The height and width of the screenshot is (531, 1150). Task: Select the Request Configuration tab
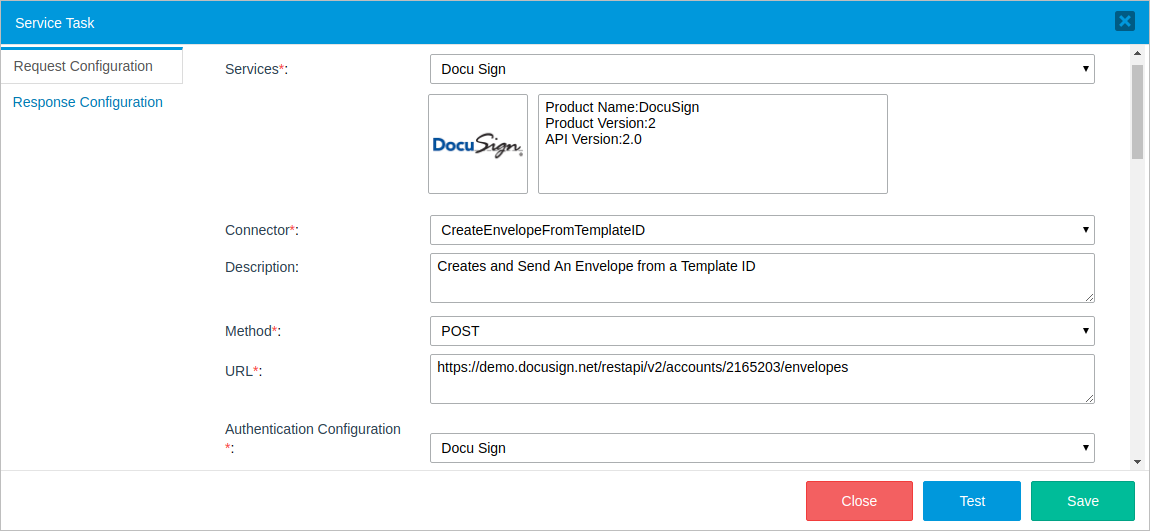(83, 66)
